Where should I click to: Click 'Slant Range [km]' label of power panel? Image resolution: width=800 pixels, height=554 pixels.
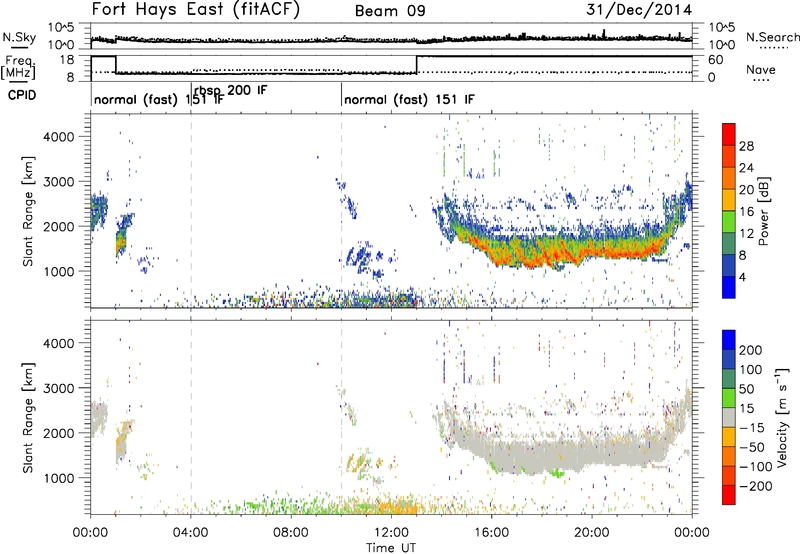28,211
